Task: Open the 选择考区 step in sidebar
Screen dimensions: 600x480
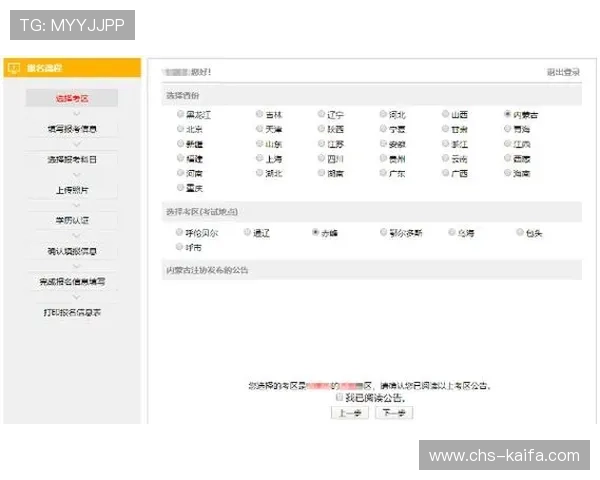Action: pos(72,98)
